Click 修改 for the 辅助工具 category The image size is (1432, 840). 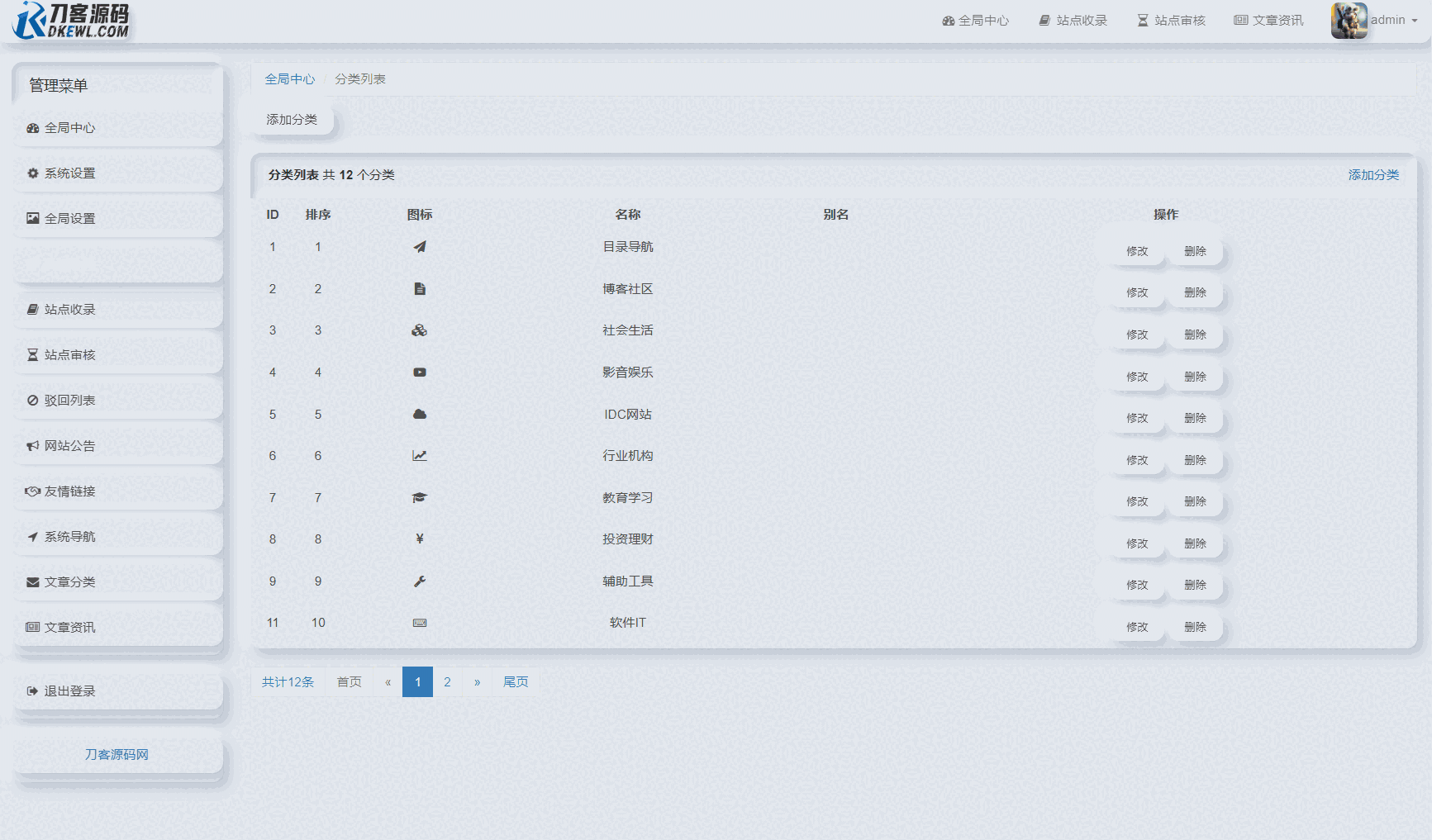click(x=1137, y=585)
